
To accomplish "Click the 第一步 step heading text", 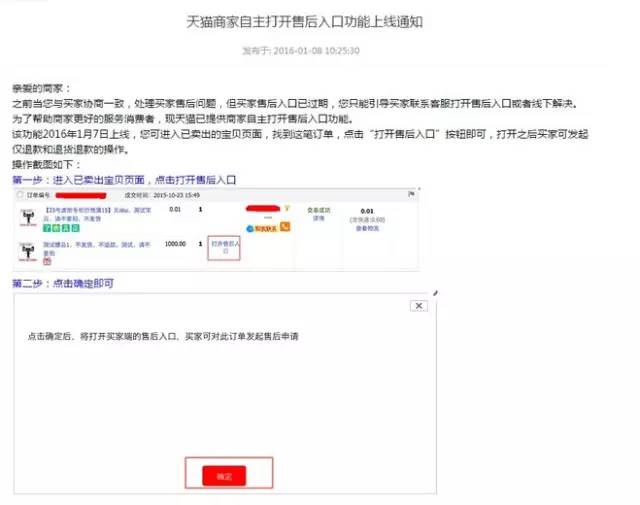I will click(x=124, y=180).
